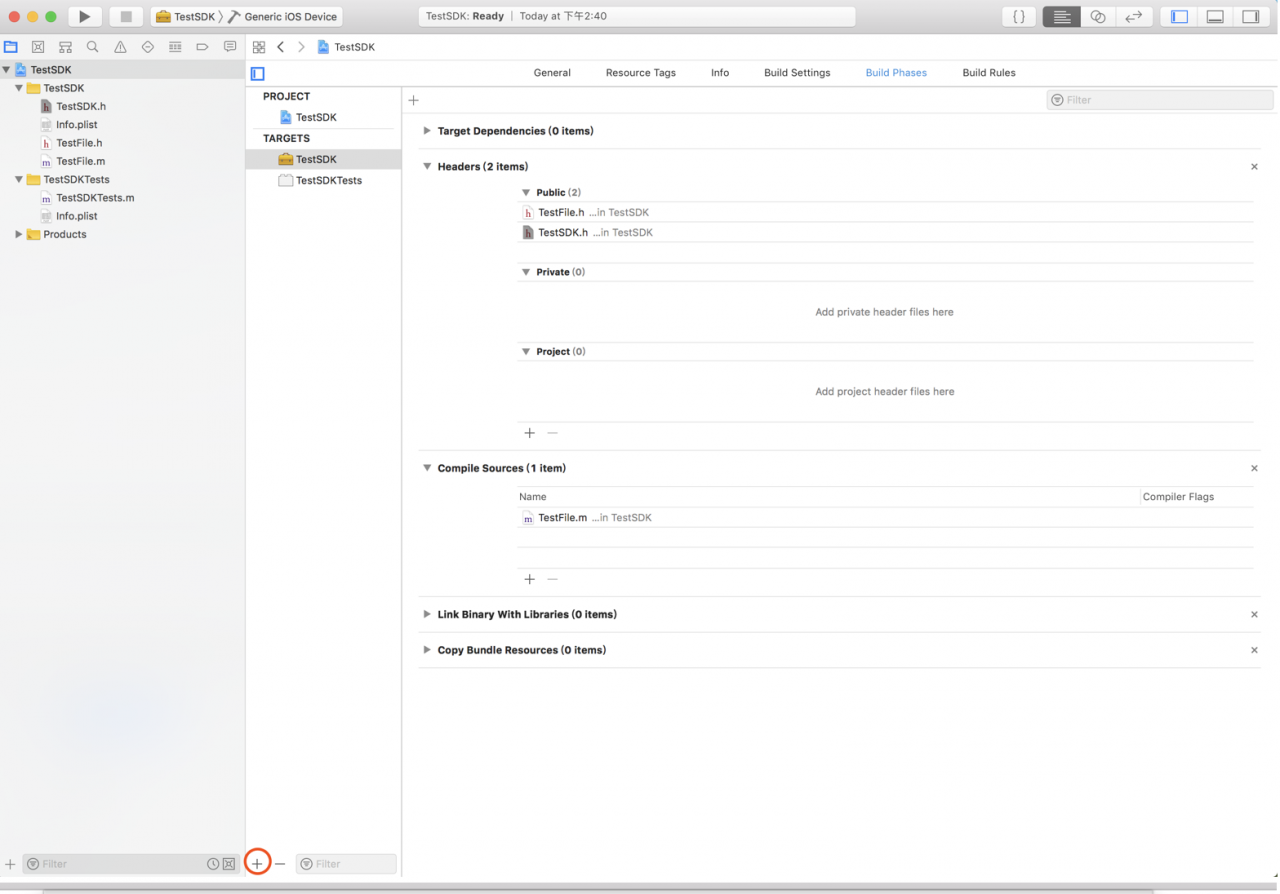1280x894 pixels.
Task: Add a new build phase with plus
Action: pos(414,100)
